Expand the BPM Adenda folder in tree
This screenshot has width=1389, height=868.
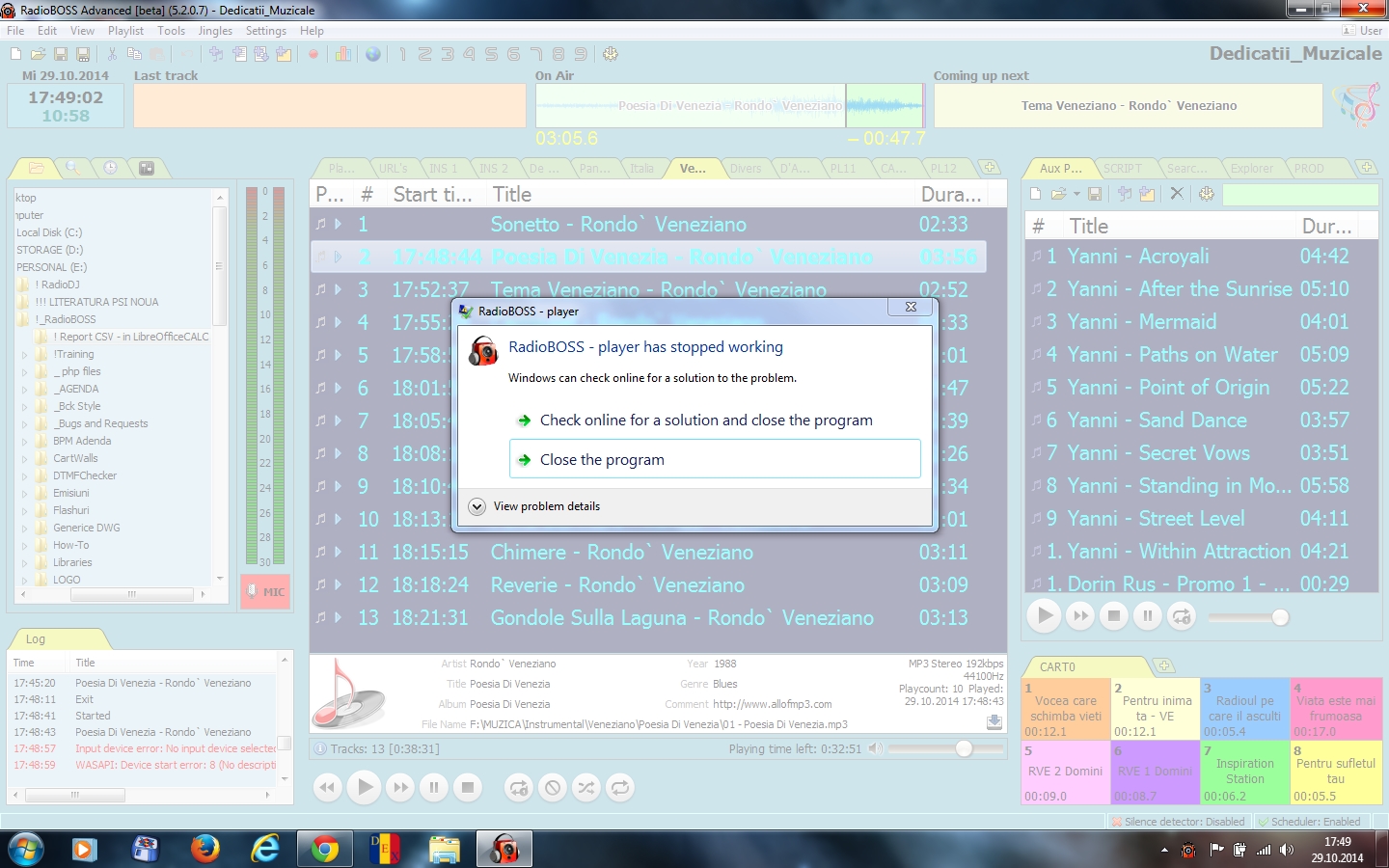click(25, 441)
